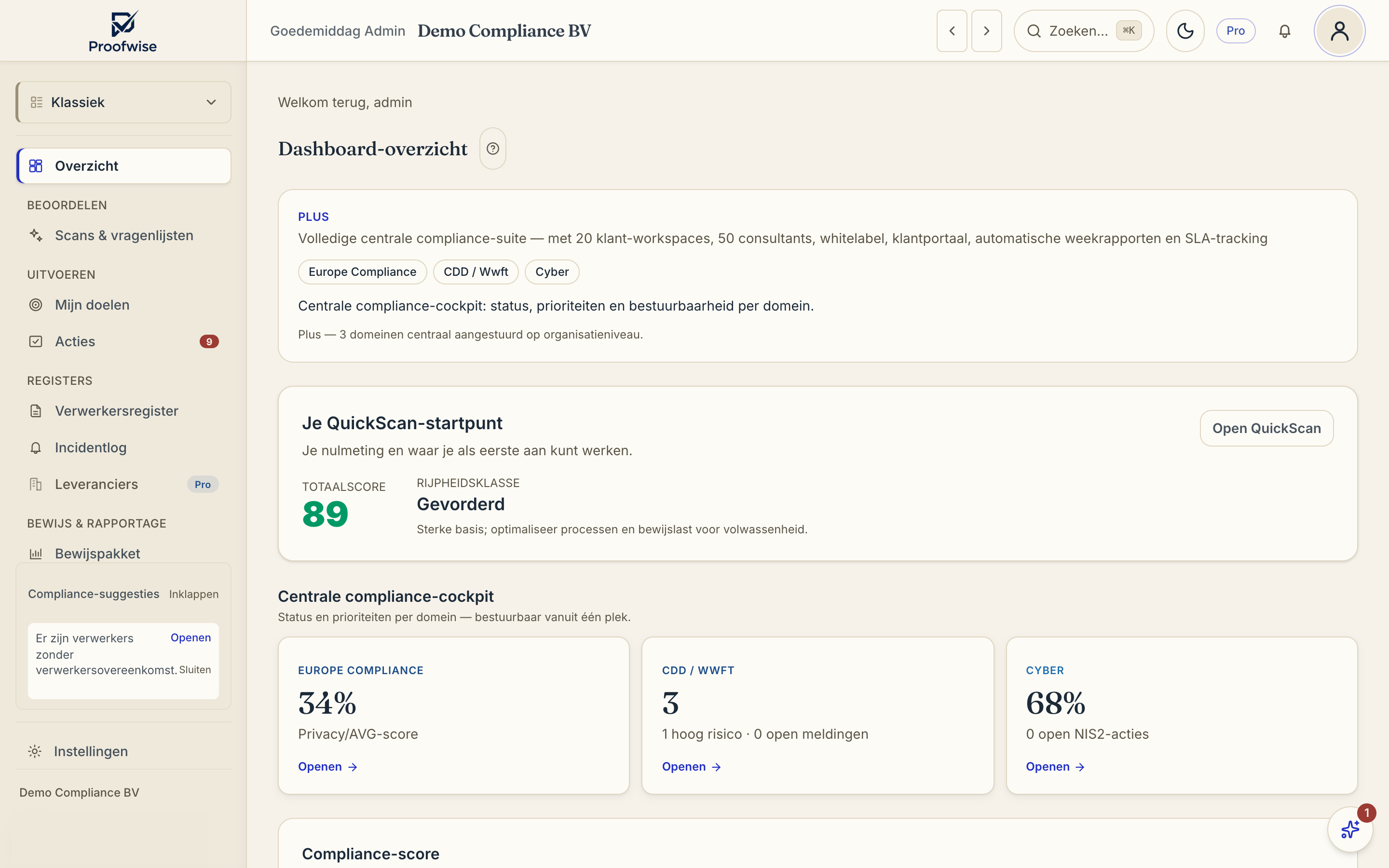1389x868 pixels.
Task: Open the Acties page
Action: click(x=123, y=341)
